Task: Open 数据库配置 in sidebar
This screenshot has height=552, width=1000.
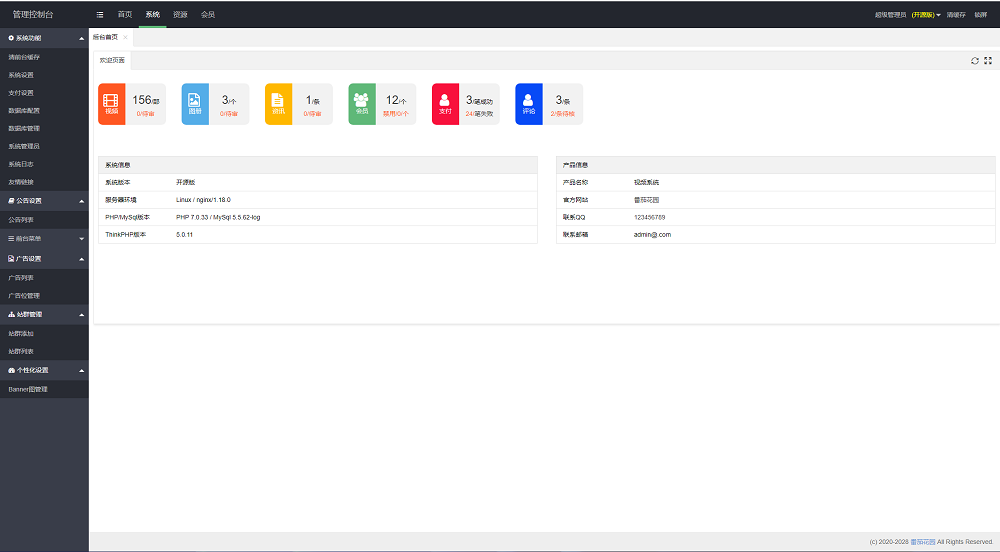Action: pos(24,111)
